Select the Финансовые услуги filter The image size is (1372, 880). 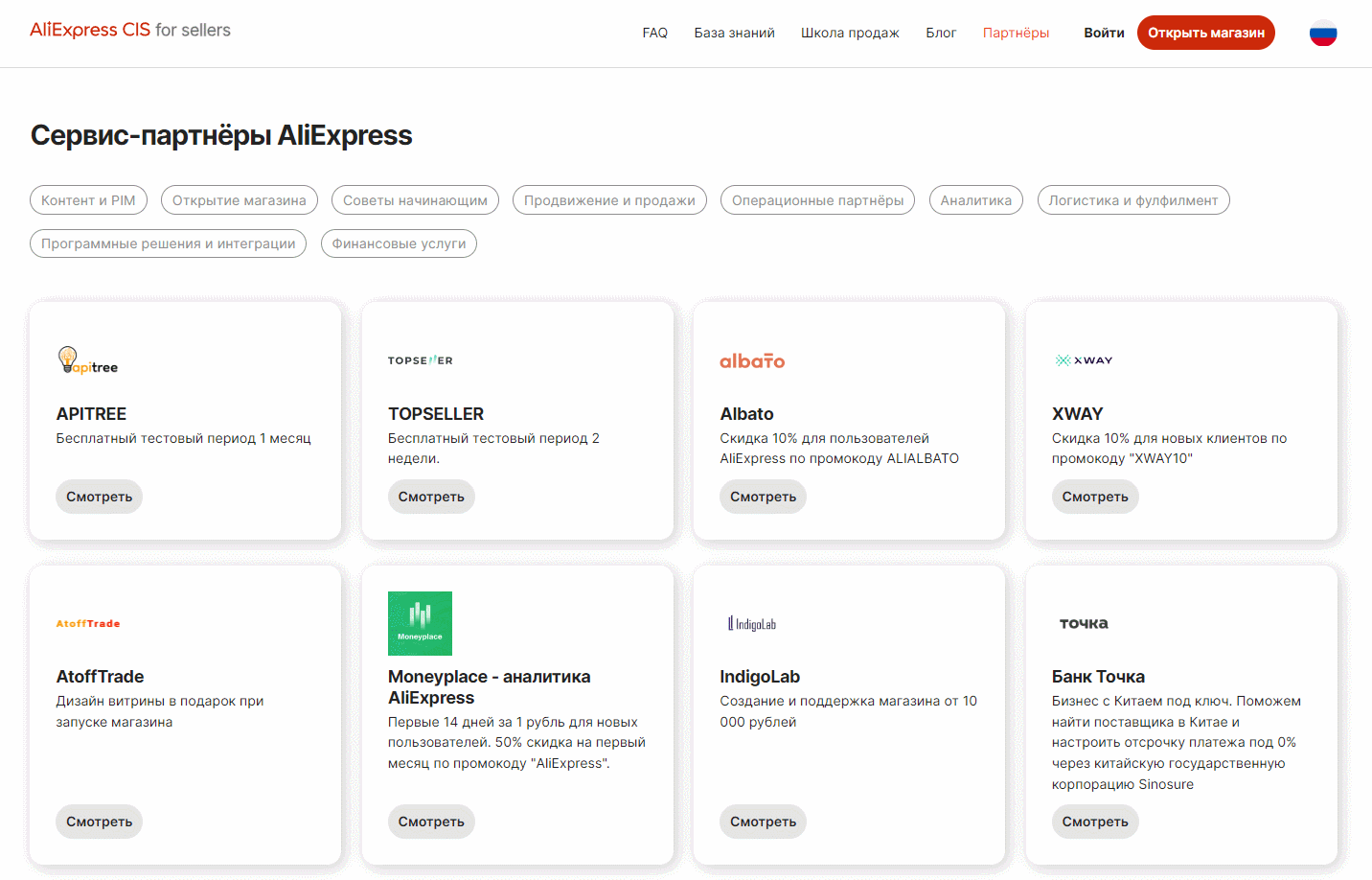click(x=399, y=243)
